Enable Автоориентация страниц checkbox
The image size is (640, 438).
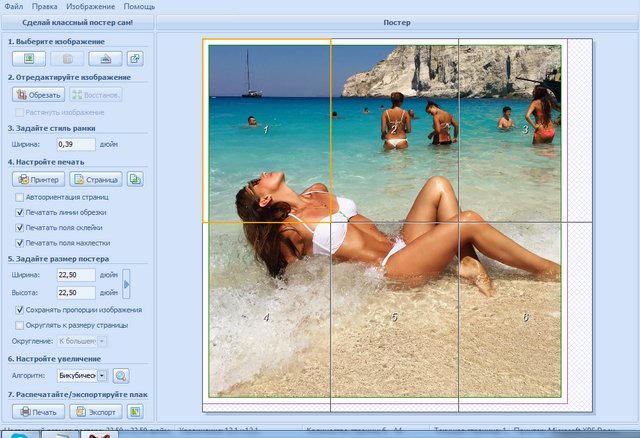(20, 198)
